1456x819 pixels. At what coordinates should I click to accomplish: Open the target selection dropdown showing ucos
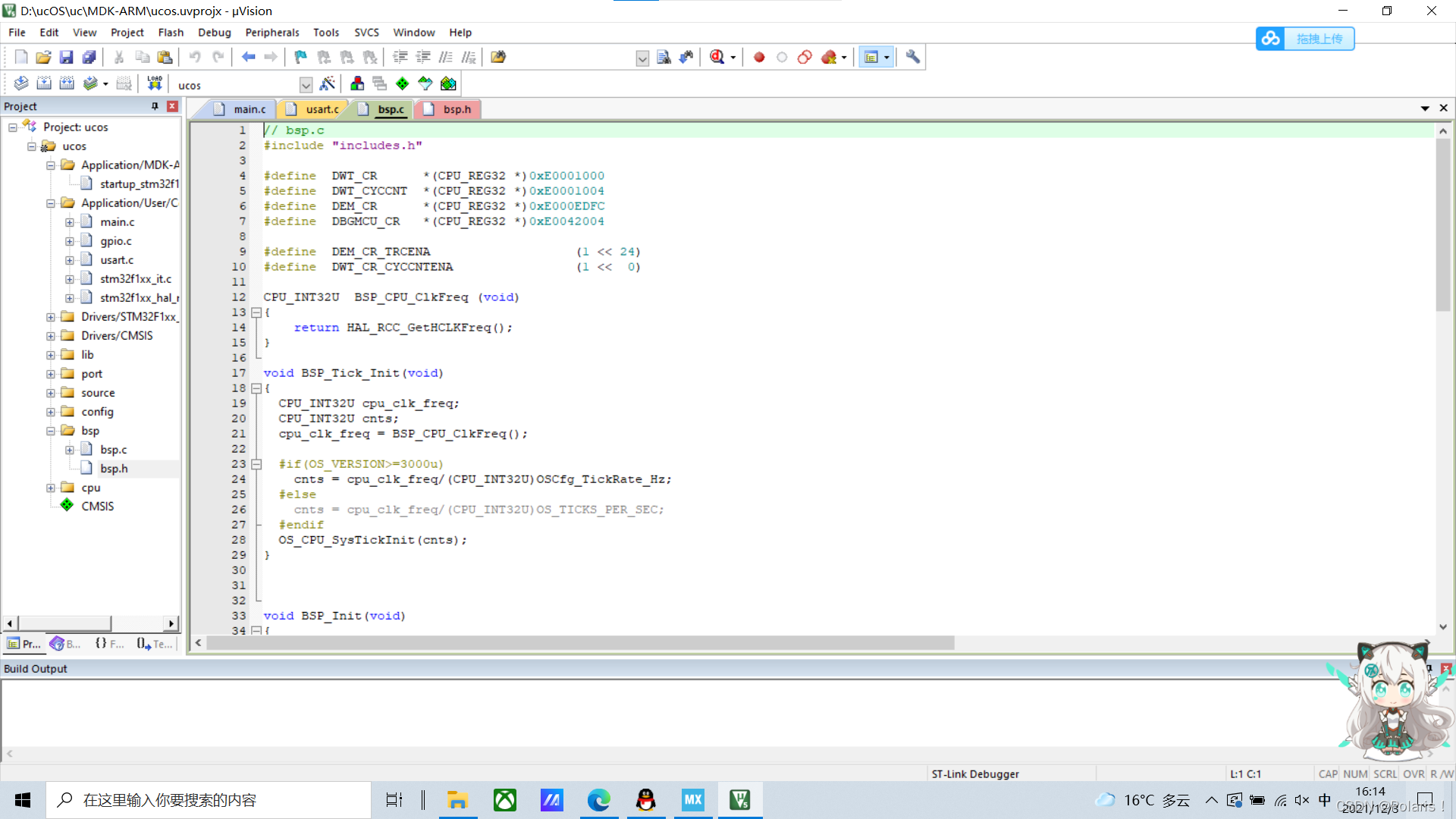click(306, 85)
